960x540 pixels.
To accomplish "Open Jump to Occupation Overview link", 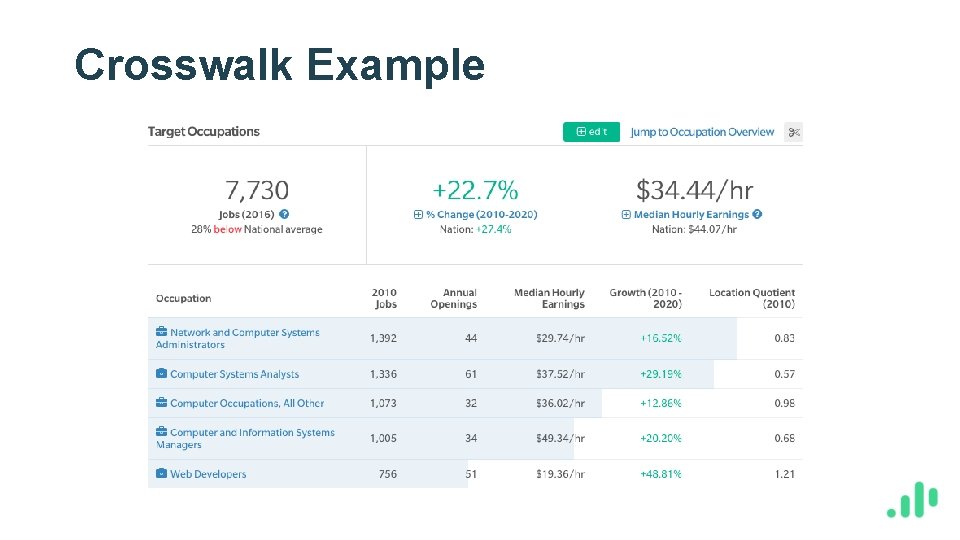I will 702,132.
